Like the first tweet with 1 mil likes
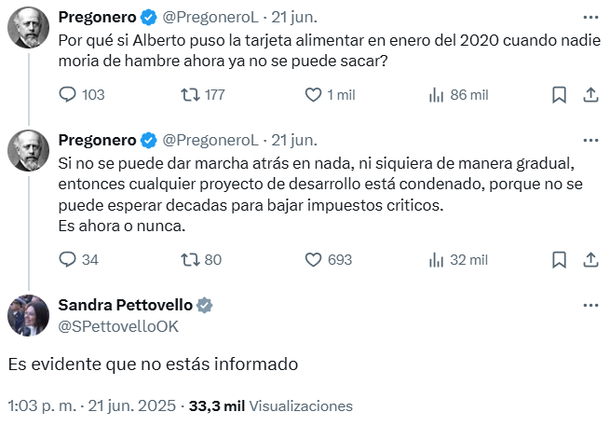This screenshot has height=426, width=610. [312, 95]
